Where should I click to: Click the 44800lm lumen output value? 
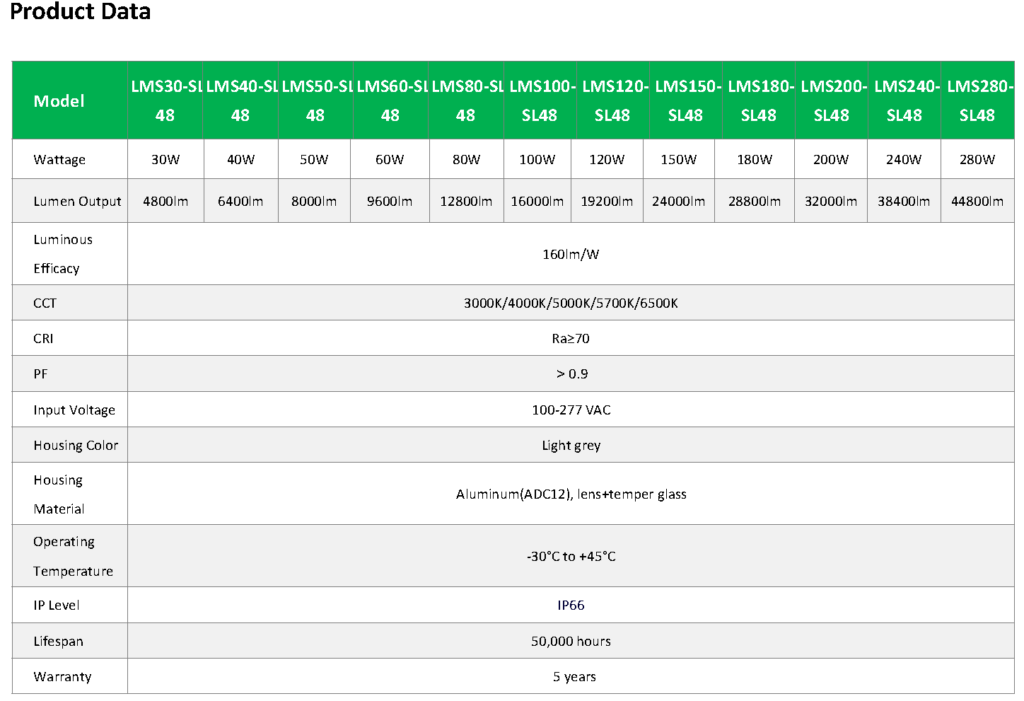tap(976, 201)
